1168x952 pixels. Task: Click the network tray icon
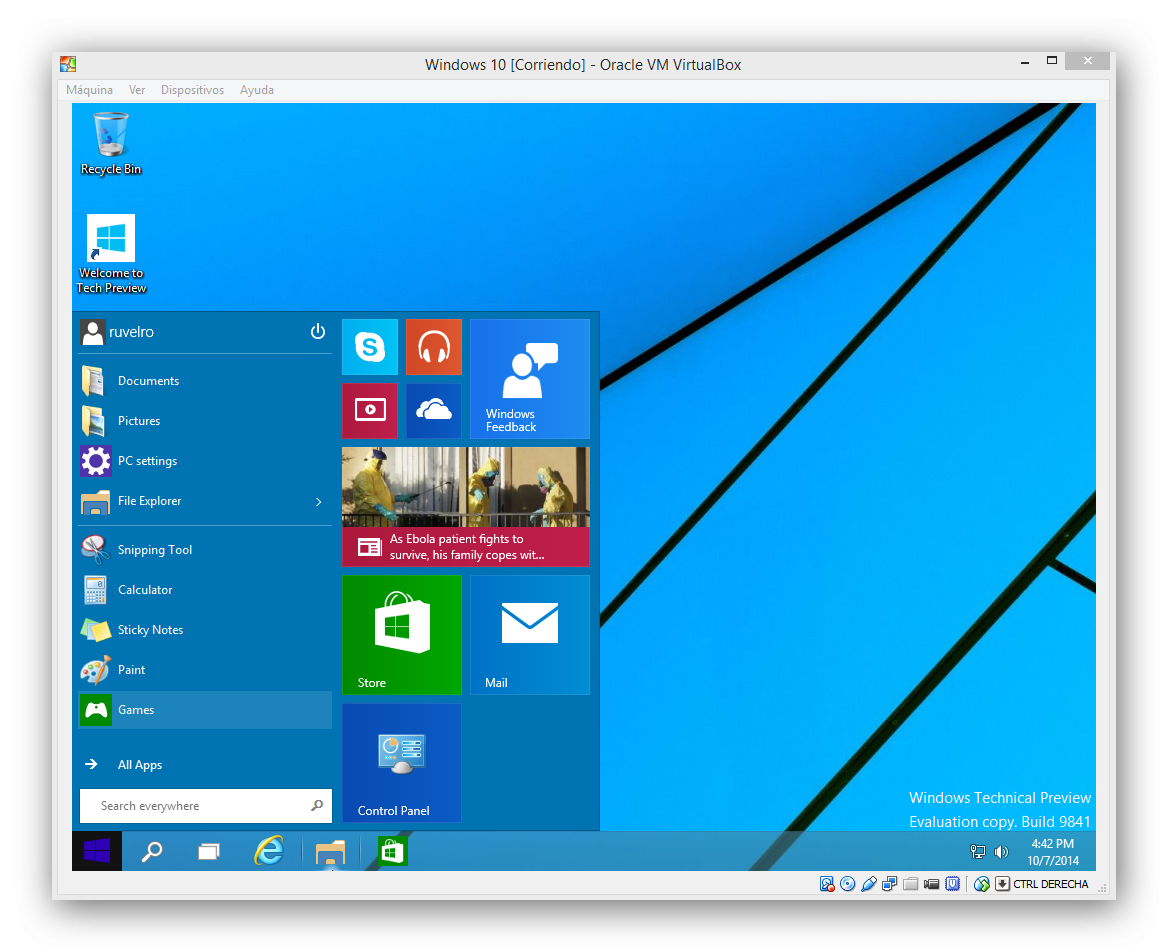pyautogui.click(x=978, y=851)
